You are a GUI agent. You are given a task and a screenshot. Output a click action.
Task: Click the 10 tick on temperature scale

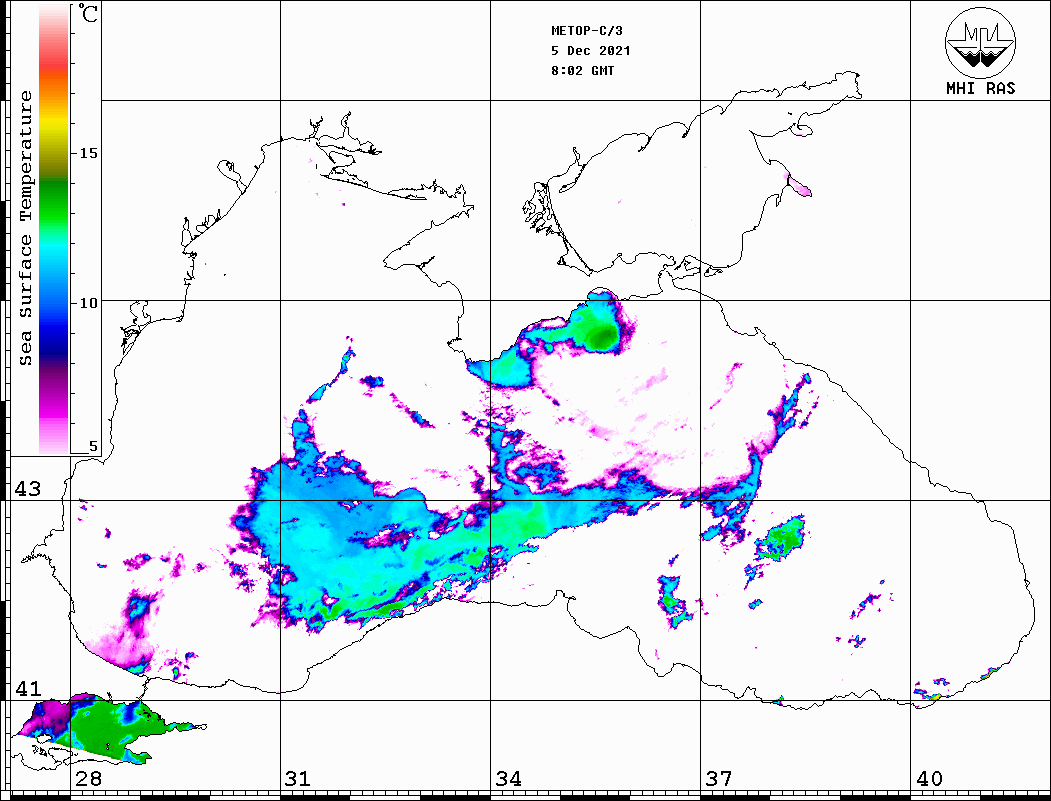[x=88, y=304]
